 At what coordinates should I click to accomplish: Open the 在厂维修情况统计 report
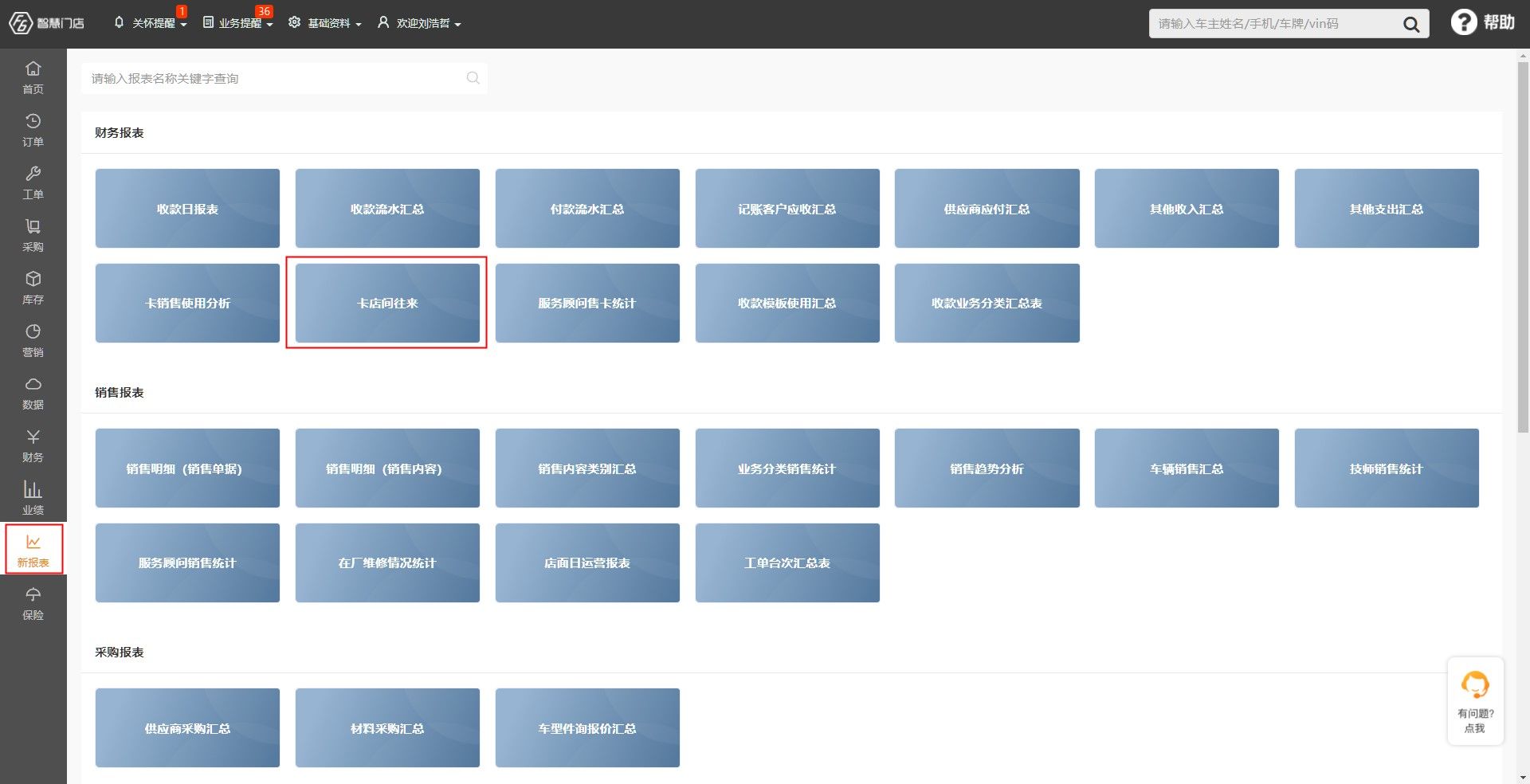click(387, 563)
